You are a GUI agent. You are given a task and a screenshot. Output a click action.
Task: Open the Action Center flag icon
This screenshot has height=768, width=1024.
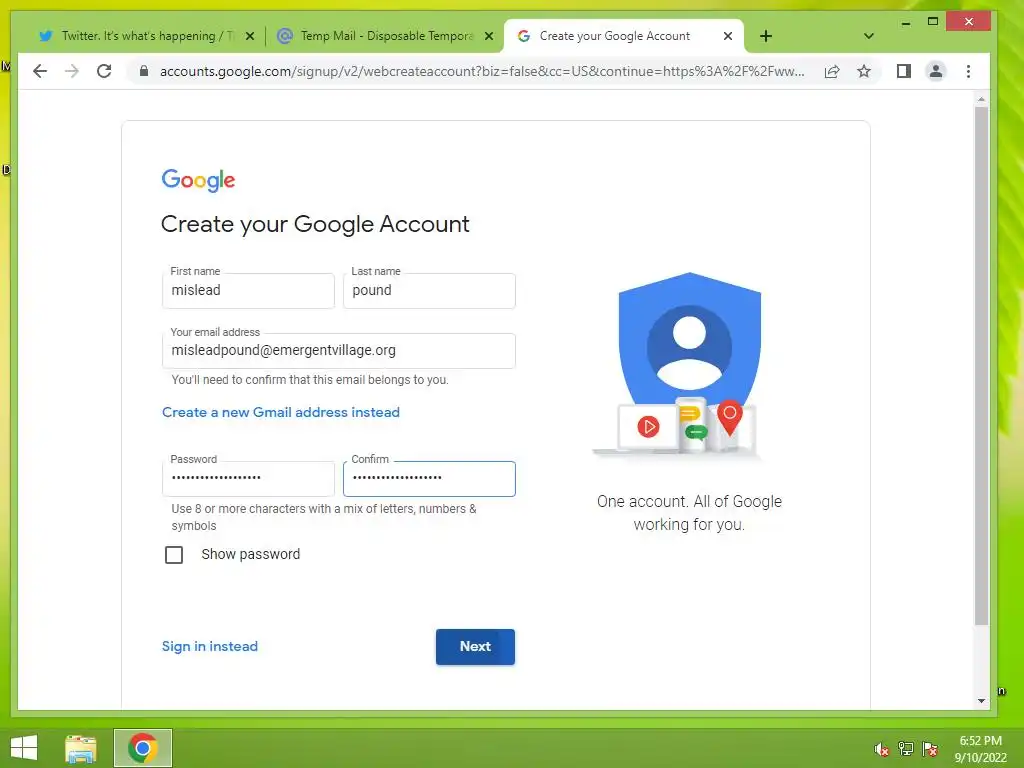(x=930, y=749)
